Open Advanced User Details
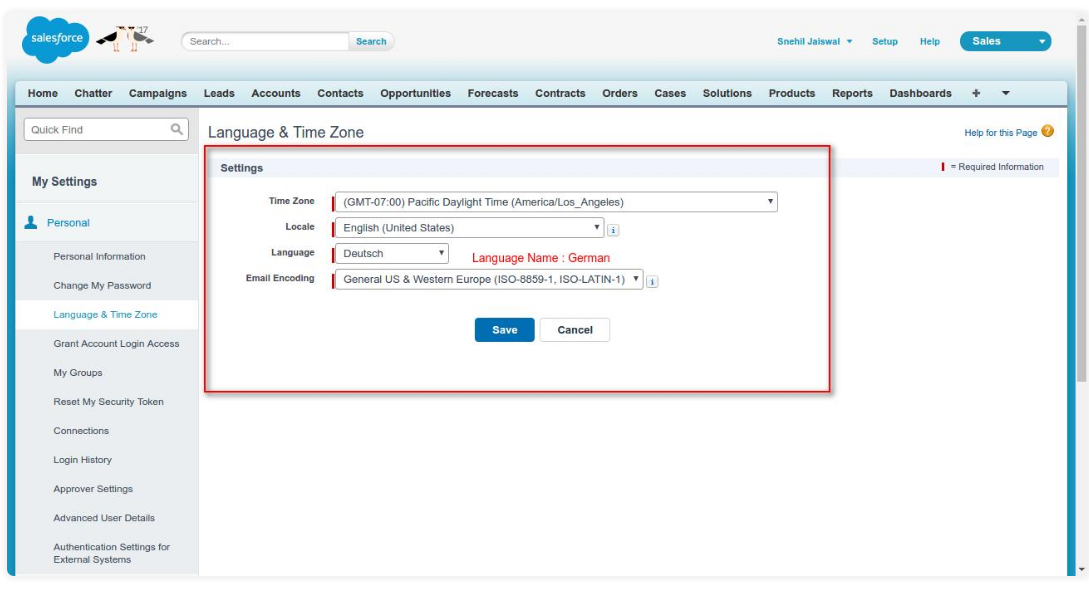This screenshot has height=592, width=1089. pyautogui.click(x=104, y=518)
